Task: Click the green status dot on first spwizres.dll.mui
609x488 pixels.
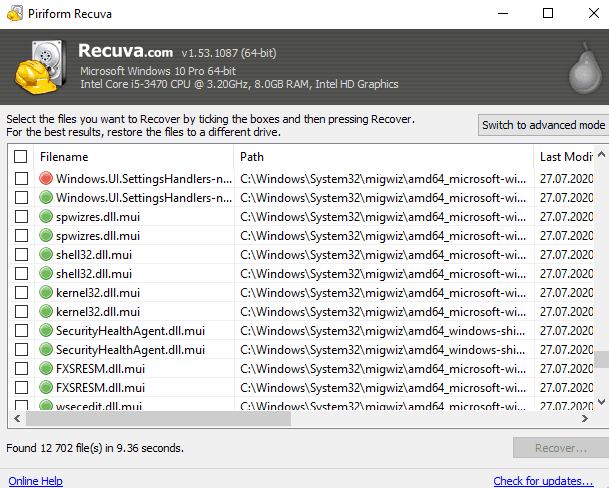Action: click(46, 217)
